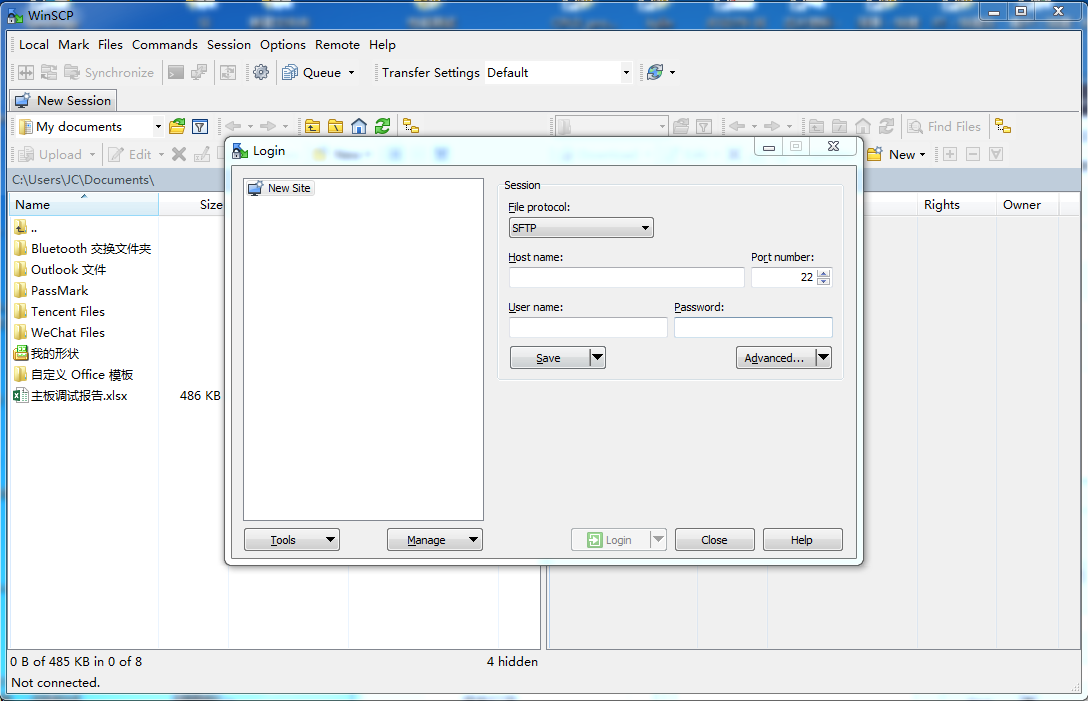The image size is (1088, 701).
Task: Switch to the New Session tab
Action: pyautogui.click(x=62, y=100)
